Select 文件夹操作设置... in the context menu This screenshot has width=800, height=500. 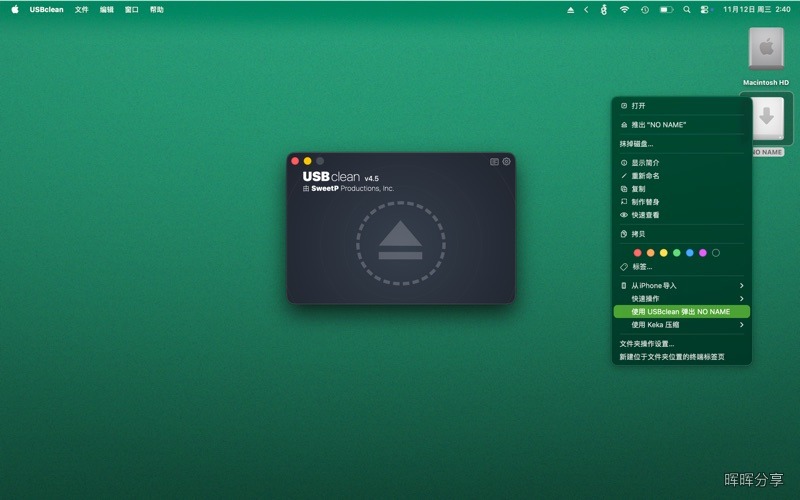[682, 343]
